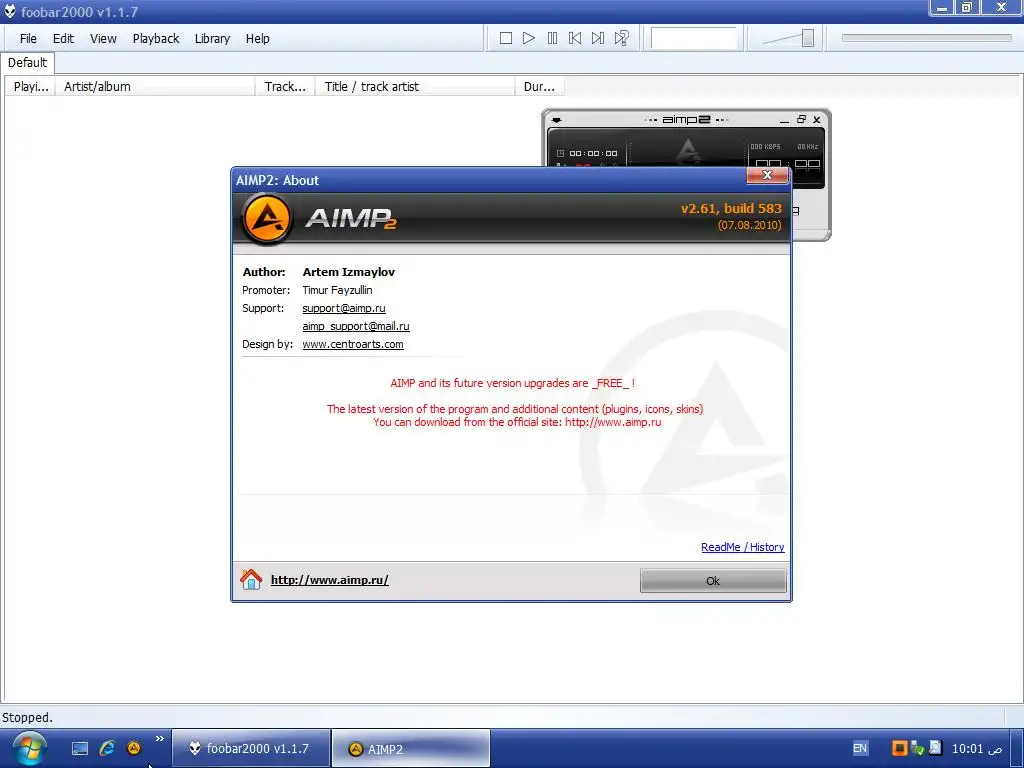The image size is (1024, 768).
Task: Click the 10:01 taskbar clock
Action: [x=977, y=748]
